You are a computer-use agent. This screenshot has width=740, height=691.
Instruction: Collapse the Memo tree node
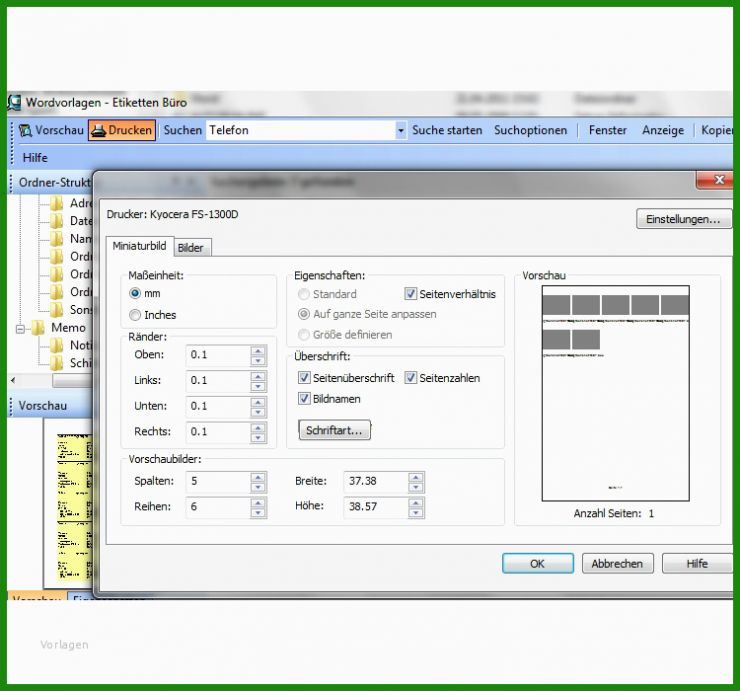(20, 329)
